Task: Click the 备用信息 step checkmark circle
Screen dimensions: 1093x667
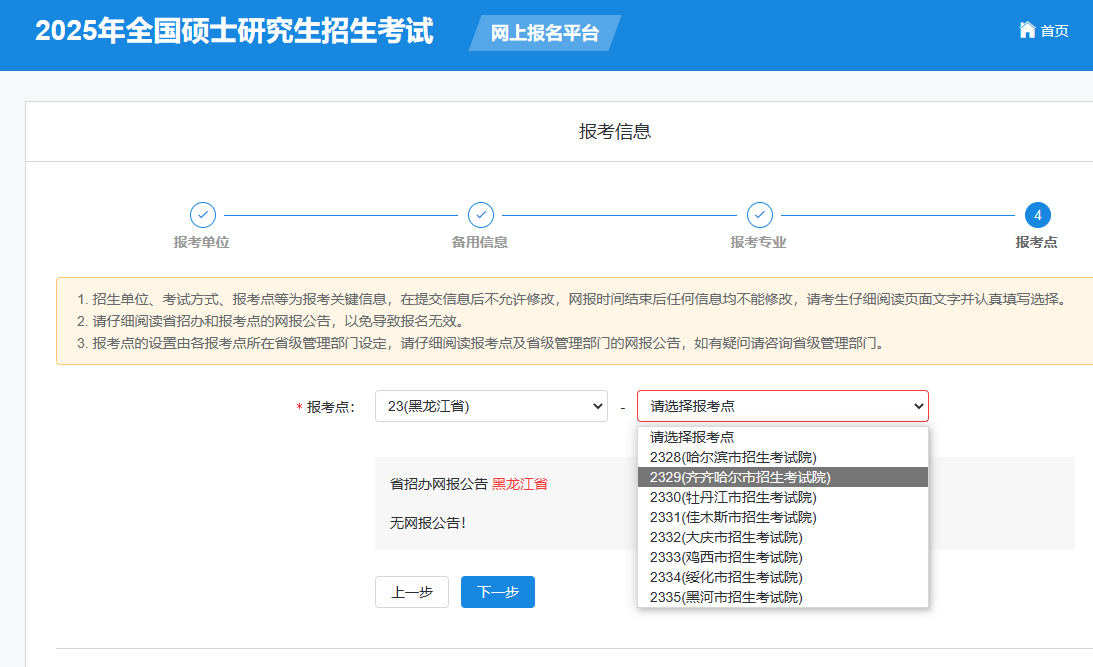Action: coord(481,215)
